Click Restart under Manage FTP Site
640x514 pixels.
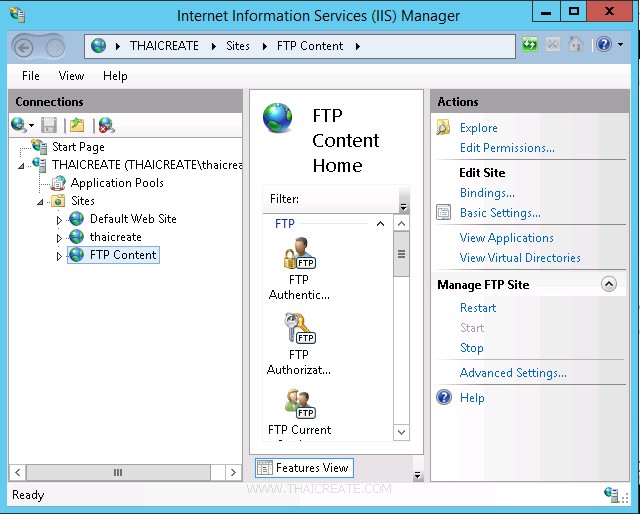point(478,307)
